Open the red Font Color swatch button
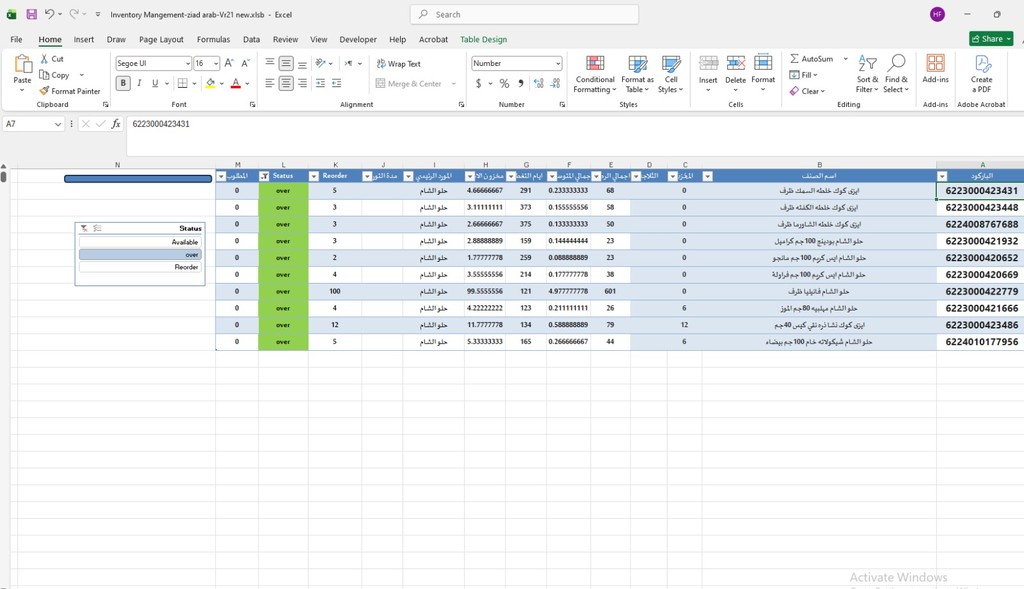The width and height of the screenshot is (1024, 589). (236, 83)
